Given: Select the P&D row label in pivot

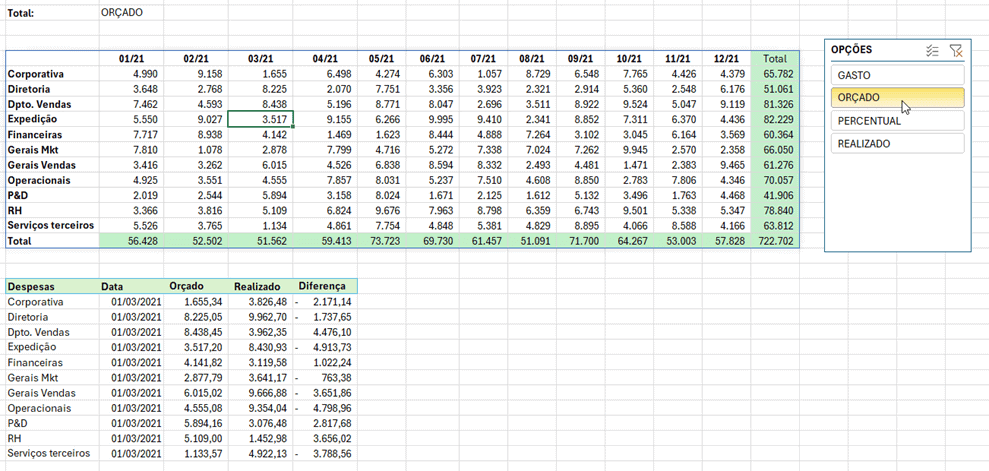Looking at the screenshot, I should tap(52, 195).
